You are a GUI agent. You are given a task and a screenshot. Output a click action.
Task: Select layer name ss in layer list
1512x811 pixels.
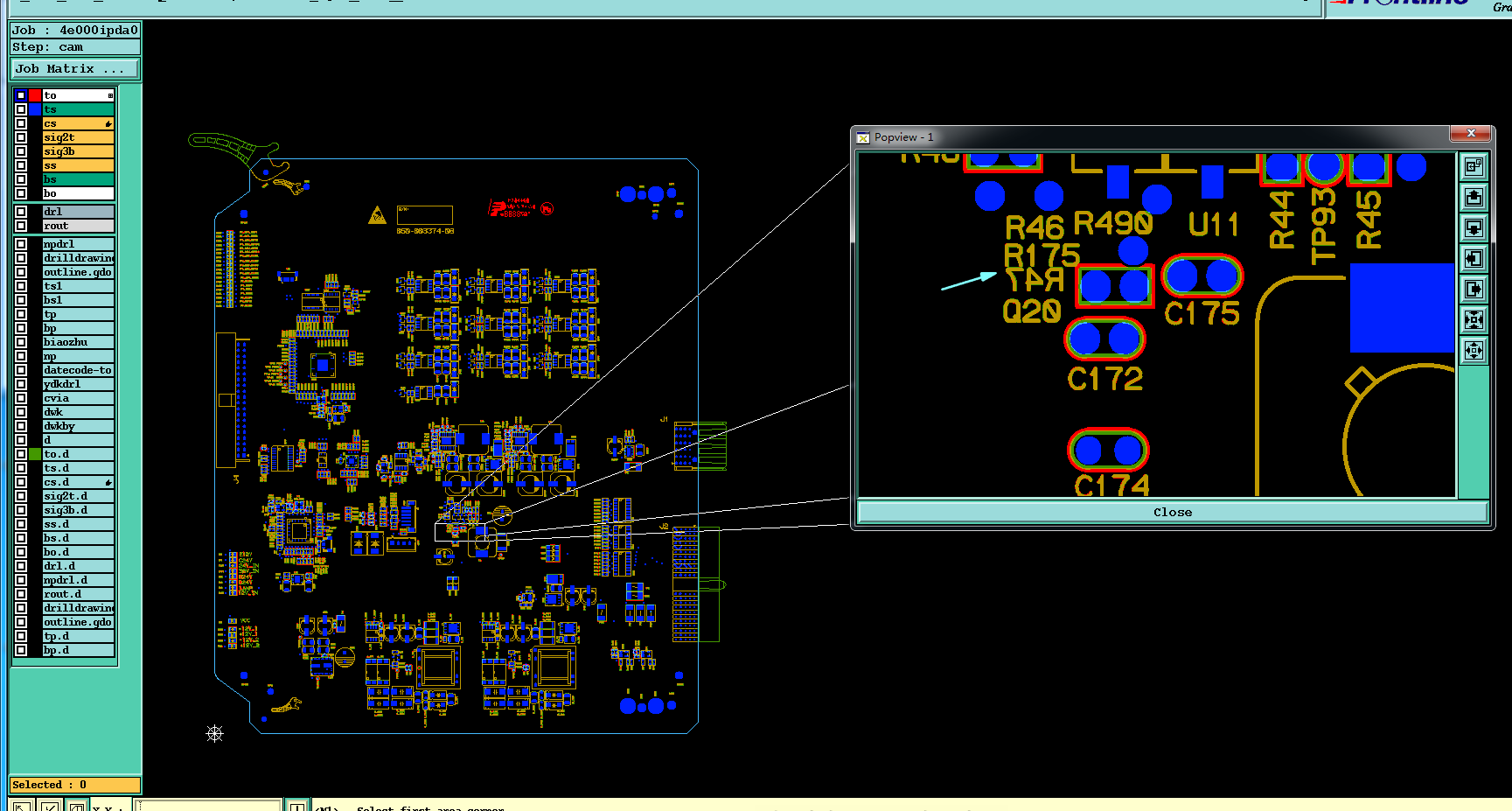pos(79,165)
